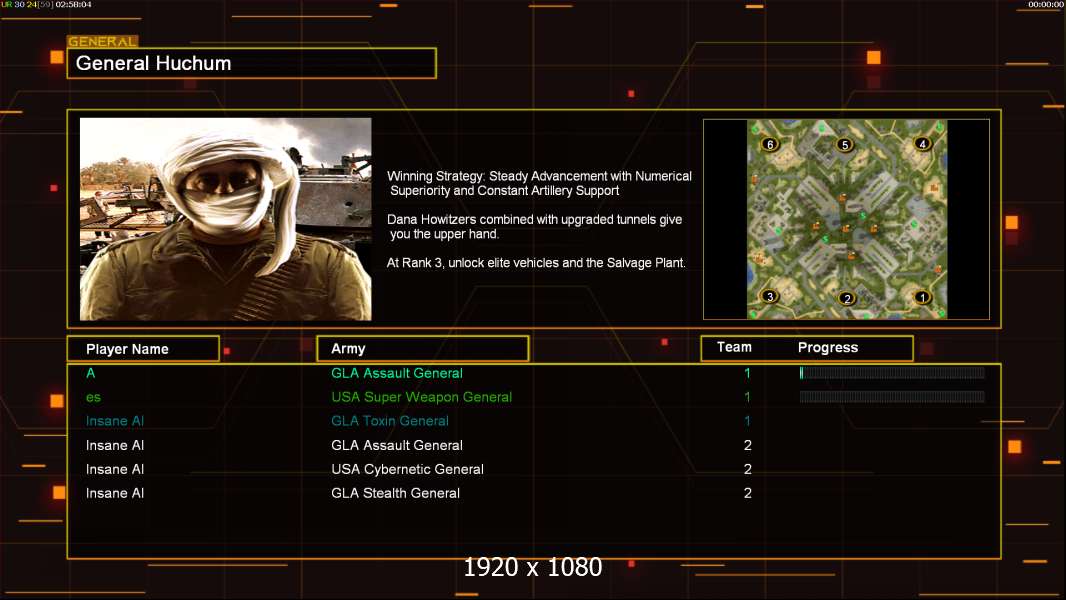1066x600 pixels.
Task: Select the GLA Toxin General entry
Action: coord(390,421)
